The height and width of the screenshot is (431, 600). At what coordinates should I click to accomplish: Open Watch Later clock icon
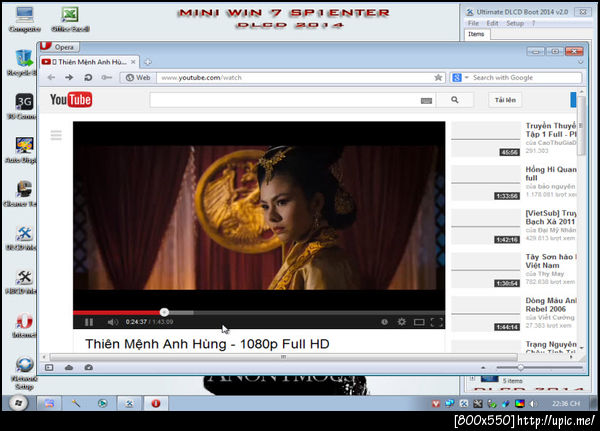(385, 322)
